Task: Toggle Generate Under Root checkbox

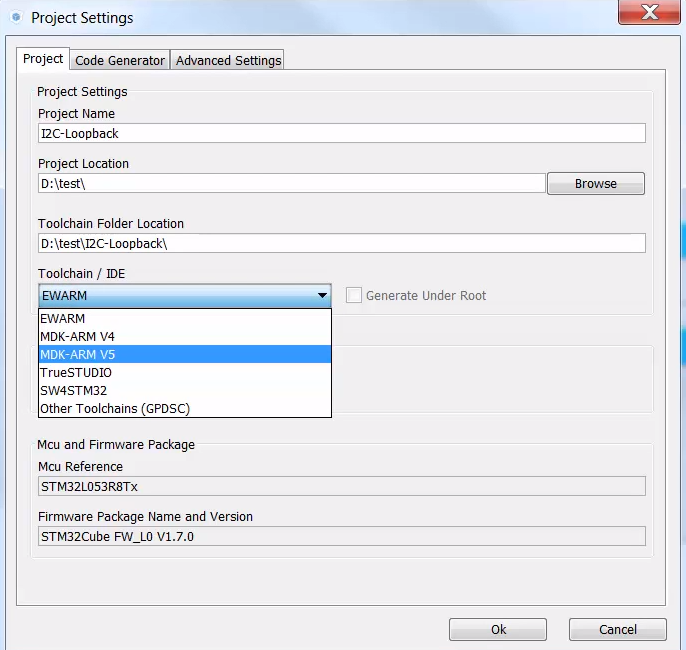Action: click(354, 295)
